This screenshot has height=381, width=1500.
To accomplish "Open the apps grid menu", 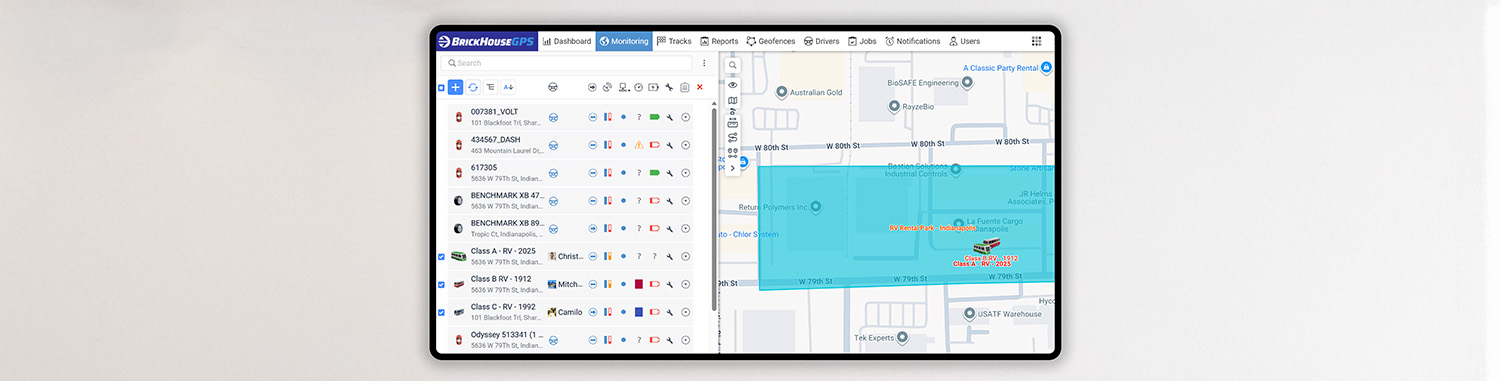I will (x=1036, y=41).
